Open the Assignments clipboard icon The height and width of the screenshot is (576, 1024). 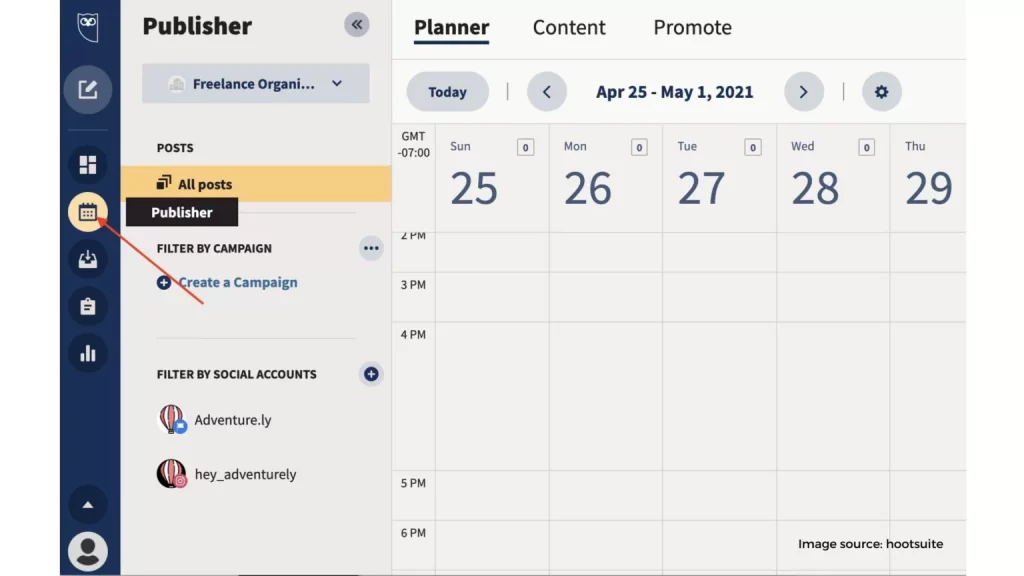click(88, 306)
